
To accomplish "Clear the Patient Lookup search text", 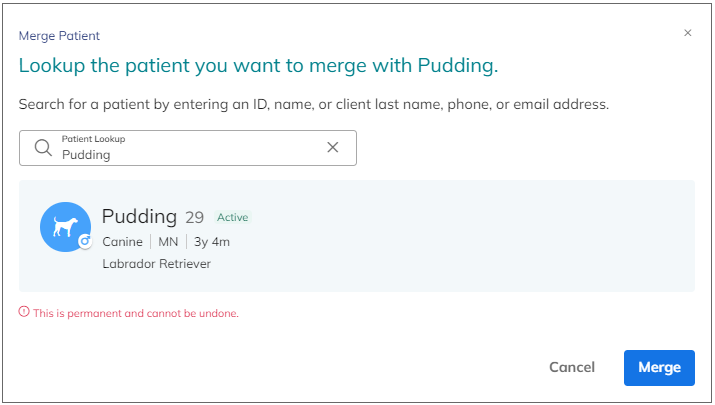I will 333,147.
